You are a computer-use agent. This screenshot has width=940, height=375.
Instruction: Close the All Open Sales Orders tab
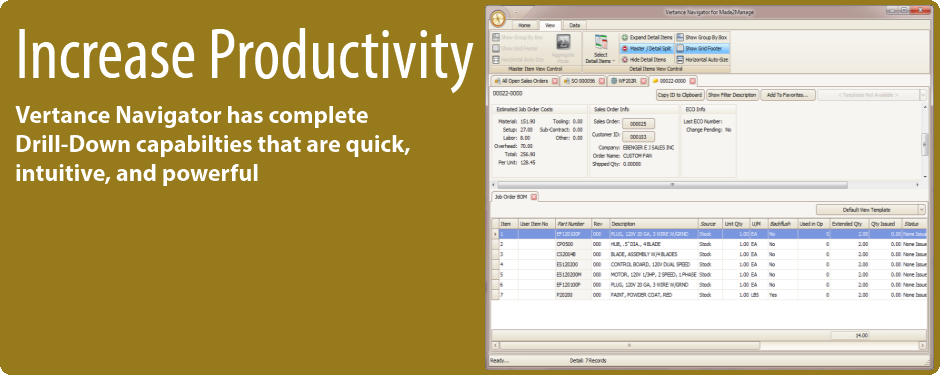[555, 81]
